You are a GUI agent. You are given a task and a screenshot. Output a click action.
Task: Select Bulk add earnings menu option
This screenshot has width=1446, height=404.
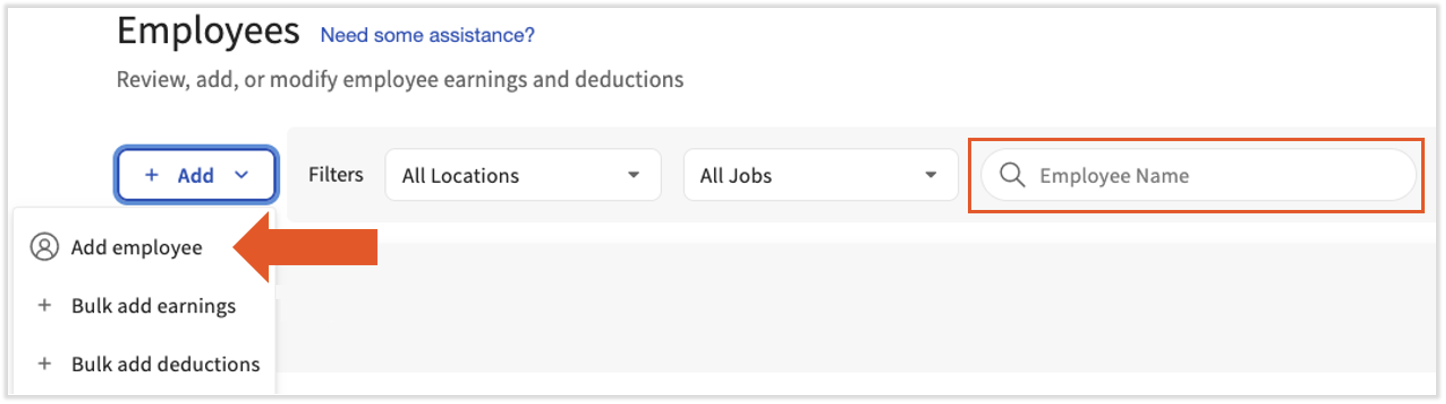pos(153,306)
